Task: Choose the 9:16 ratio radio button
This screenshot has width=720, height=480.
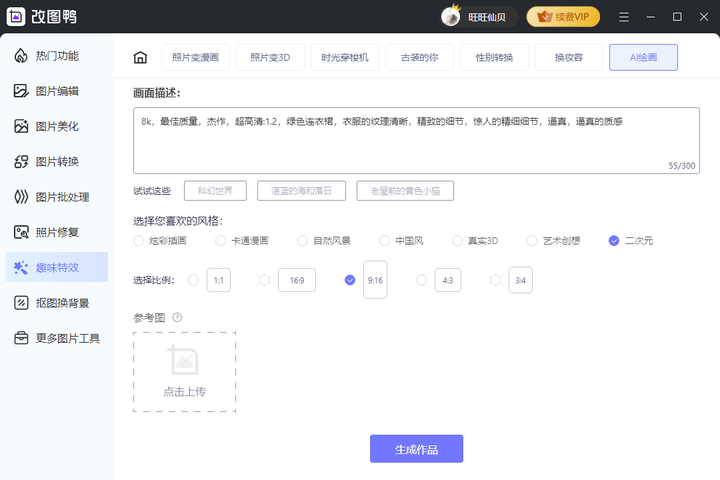Action: pos(350,280)
